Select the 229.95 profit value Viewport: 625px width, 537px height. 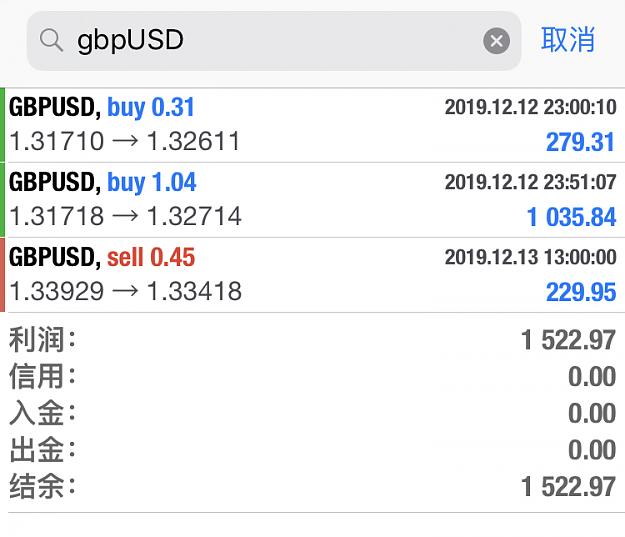581,292
